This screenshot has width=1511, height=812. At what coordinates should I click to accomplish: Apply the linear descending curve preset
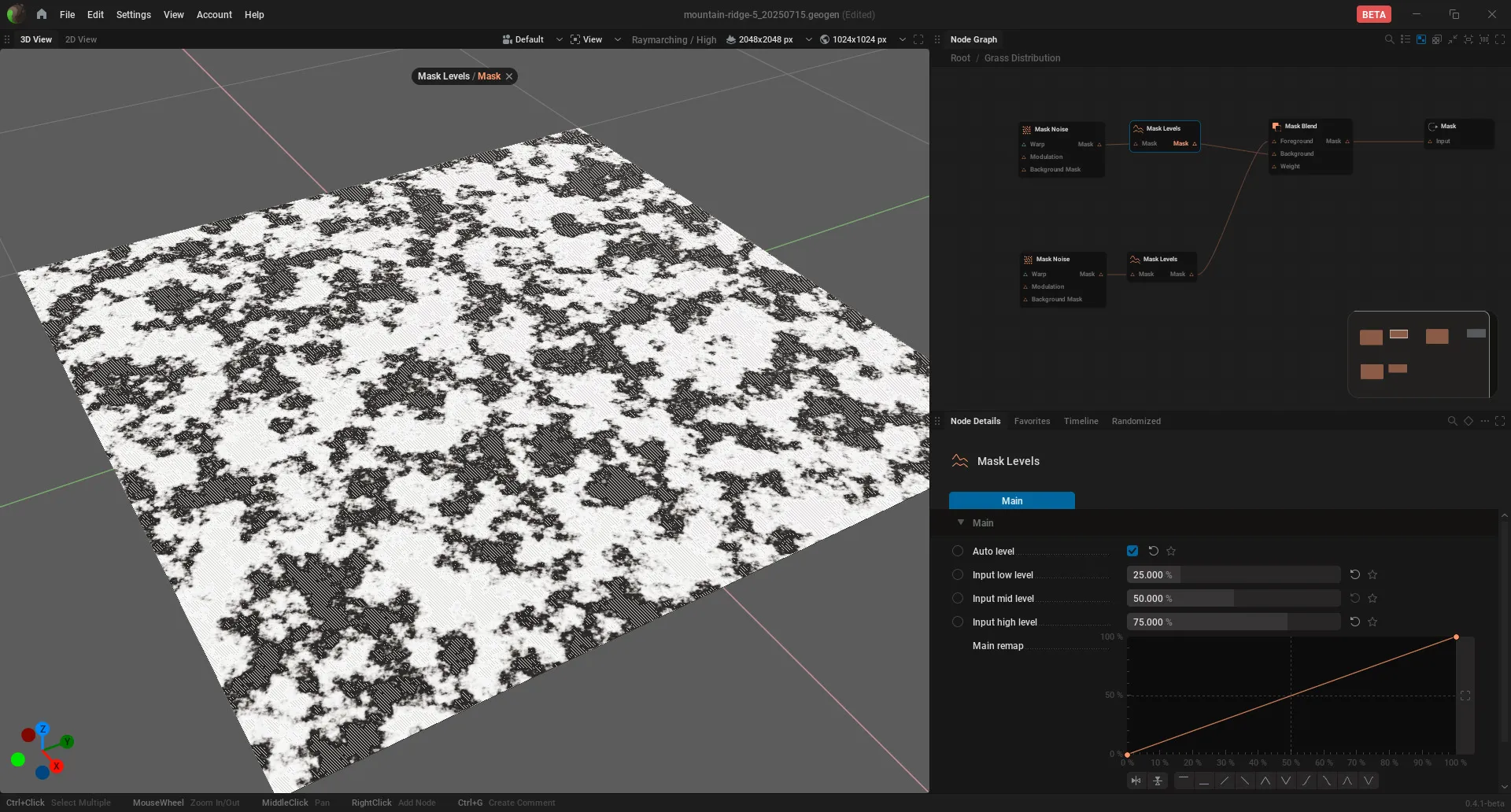coord(1245,781)
